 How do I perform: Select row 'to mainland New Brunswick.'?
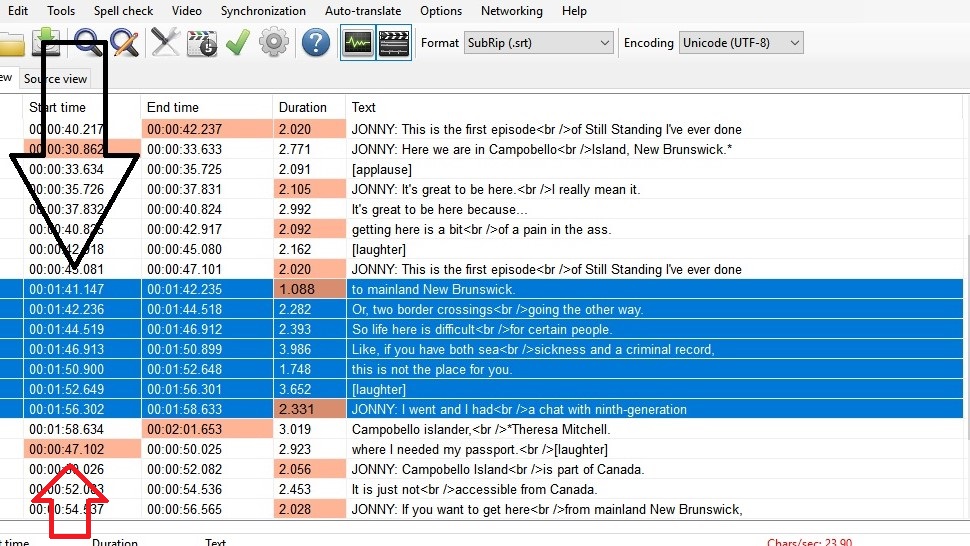[x=481, y=289]
